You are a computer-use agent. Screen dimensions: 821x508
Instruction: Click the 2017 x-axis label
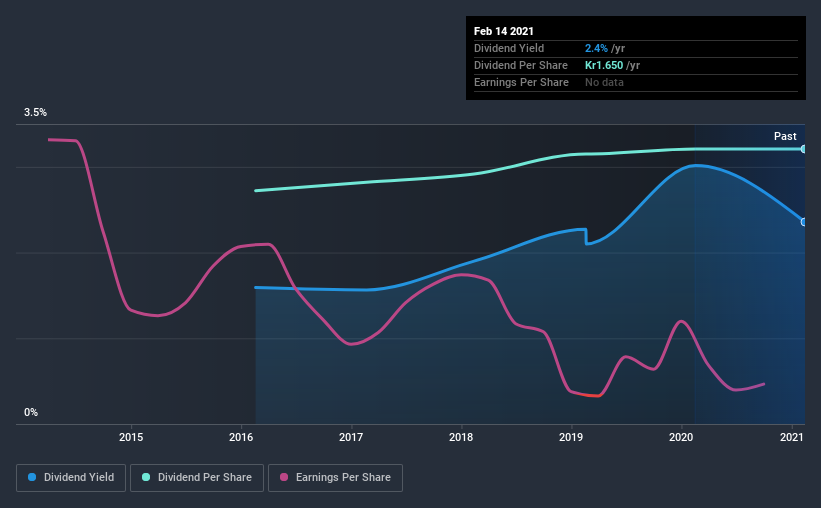tap(351, 437)
